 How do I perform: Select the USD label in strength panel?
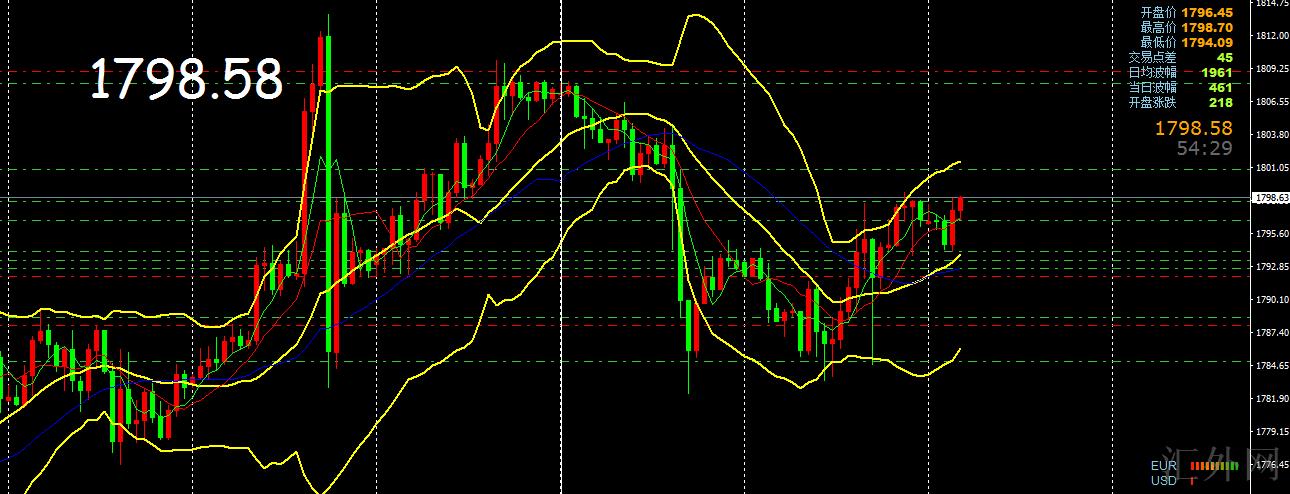point(1164,481)
